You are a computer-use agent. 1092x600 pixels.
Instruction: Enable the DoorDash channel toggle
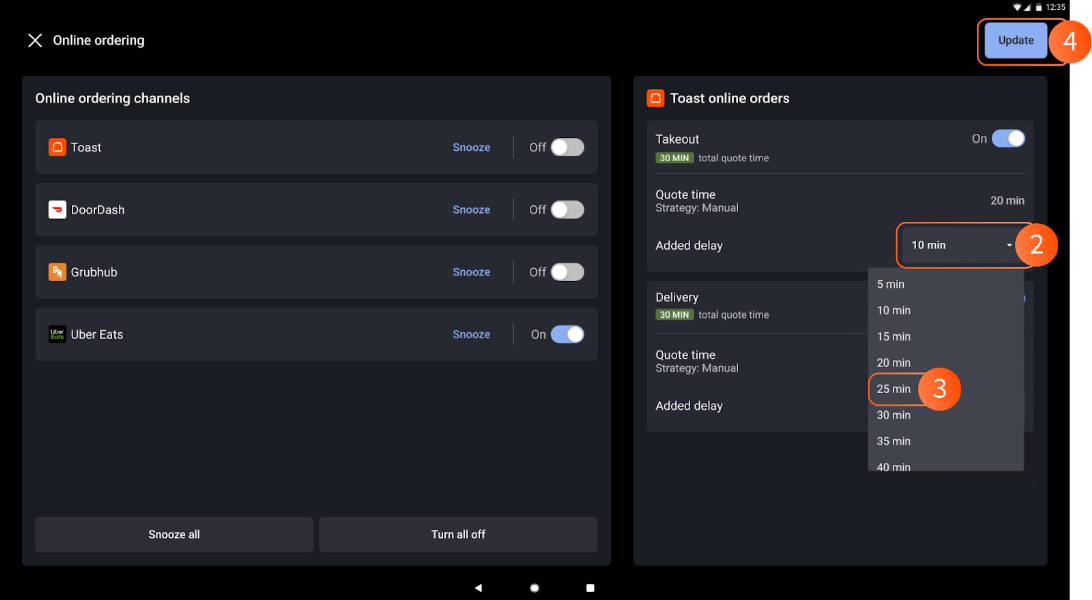(567, 210)
